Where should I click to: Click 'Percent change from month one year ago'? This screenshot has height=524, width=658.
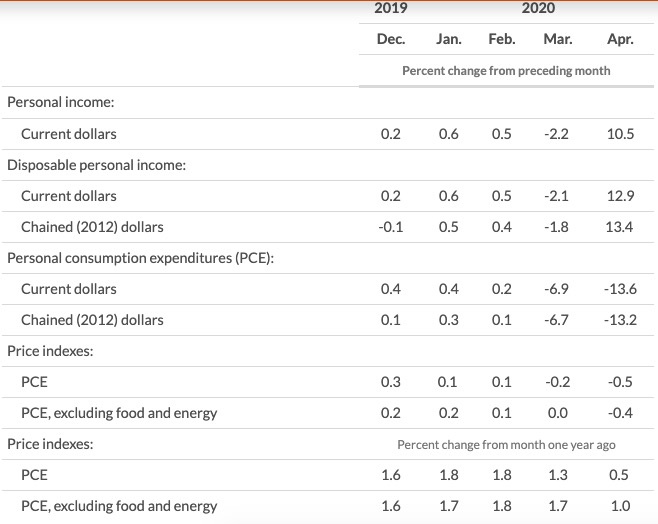click(505, 444)
